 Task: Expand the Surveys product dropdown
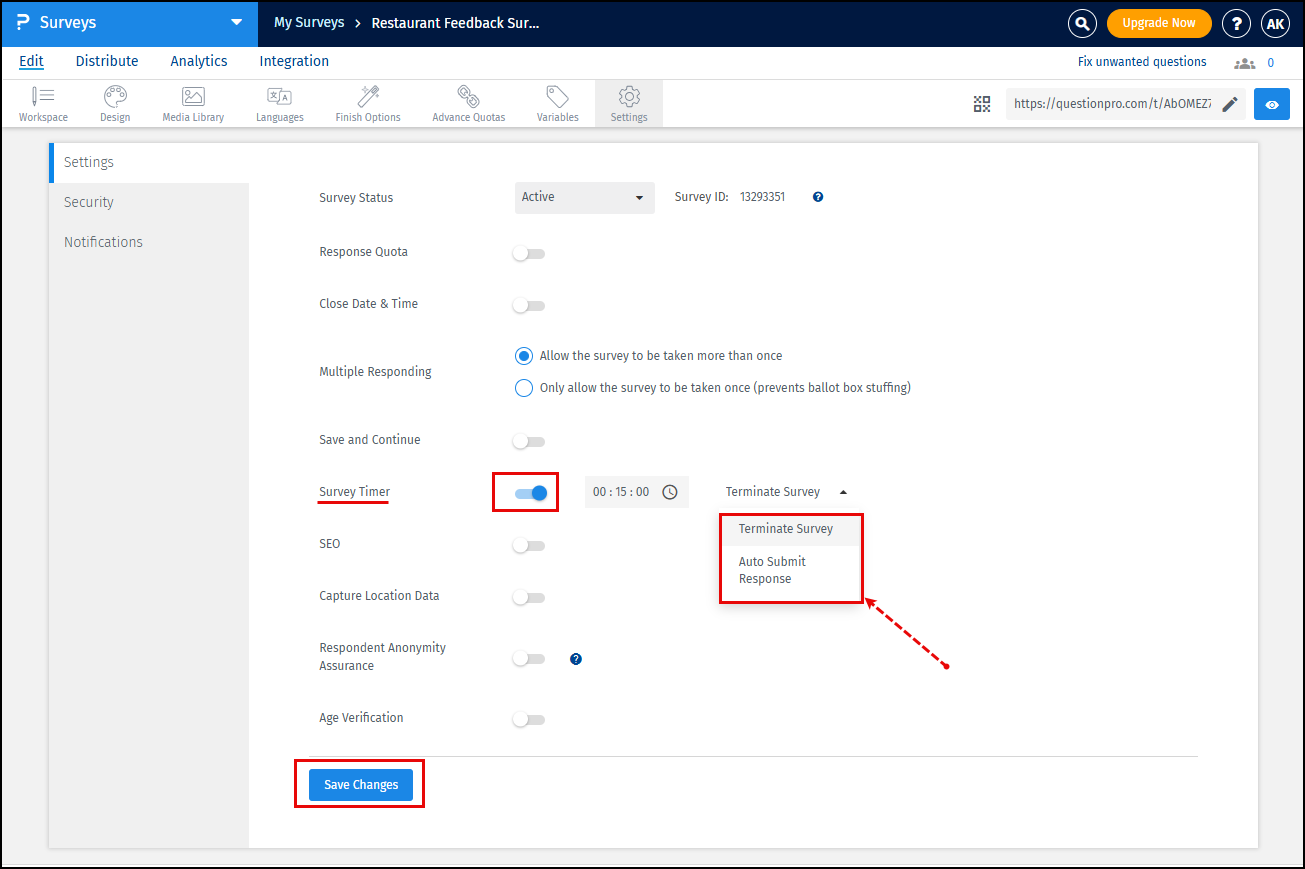[236, 23]
